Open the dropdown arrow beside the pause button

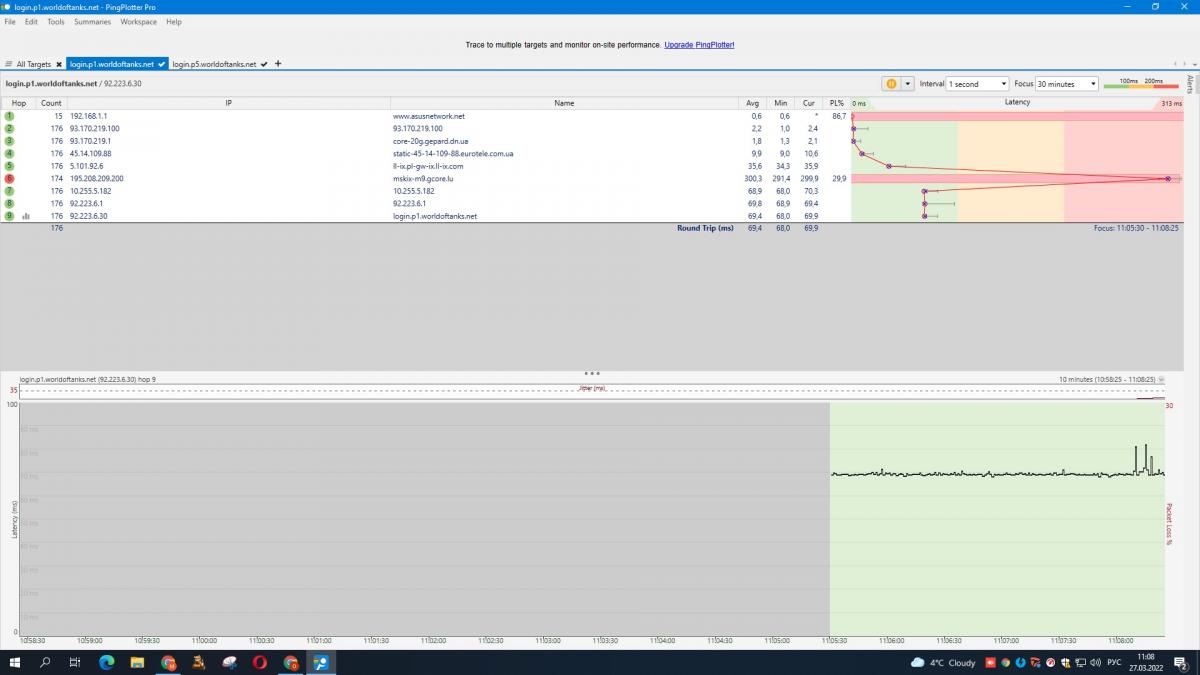click(908, 84)
